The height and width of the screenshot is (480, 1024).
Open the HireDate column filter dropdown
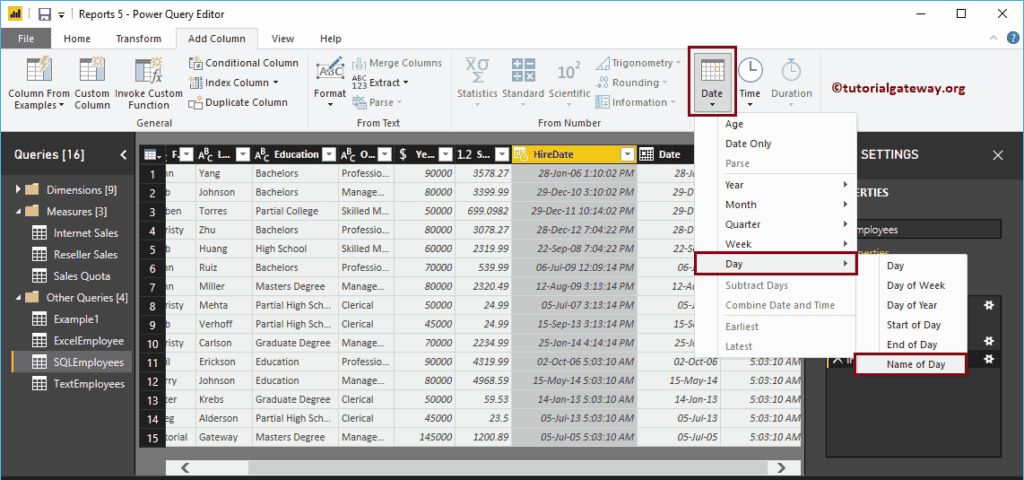click(628, 154)
